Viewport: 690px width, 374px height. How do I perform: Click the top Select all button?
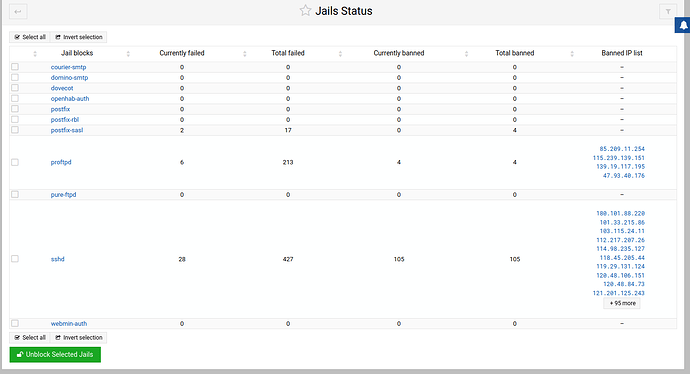coord(30,37)
